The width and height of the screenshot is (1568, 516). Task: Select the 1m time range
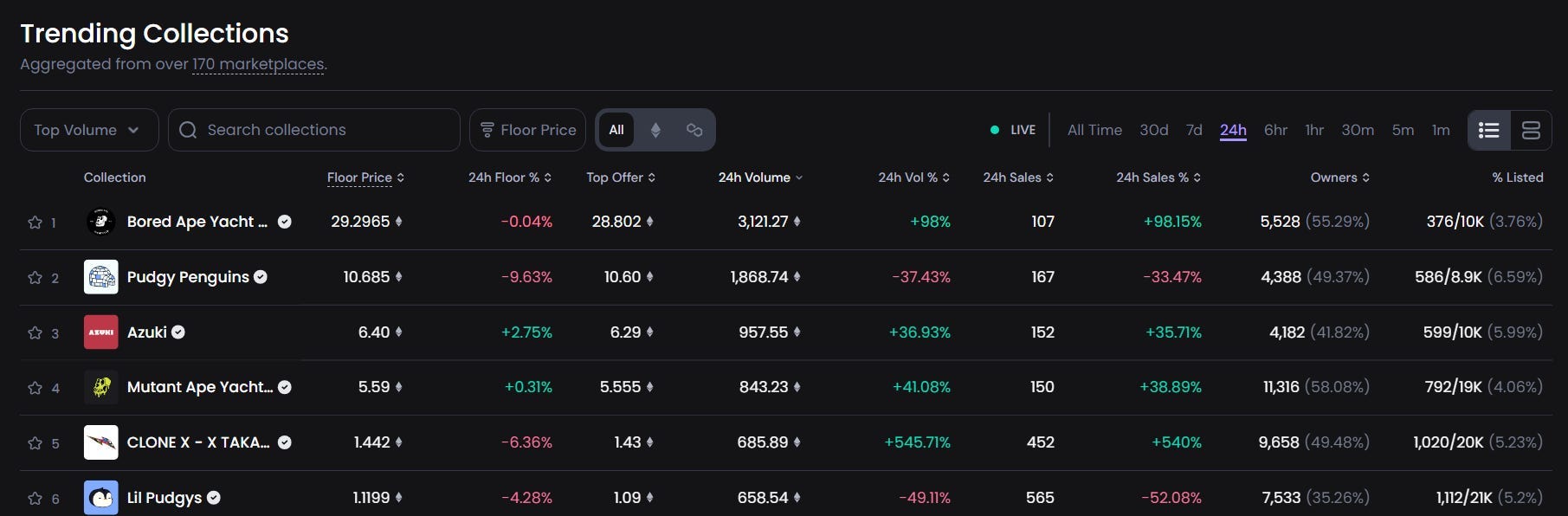(x=1441, y=130)
